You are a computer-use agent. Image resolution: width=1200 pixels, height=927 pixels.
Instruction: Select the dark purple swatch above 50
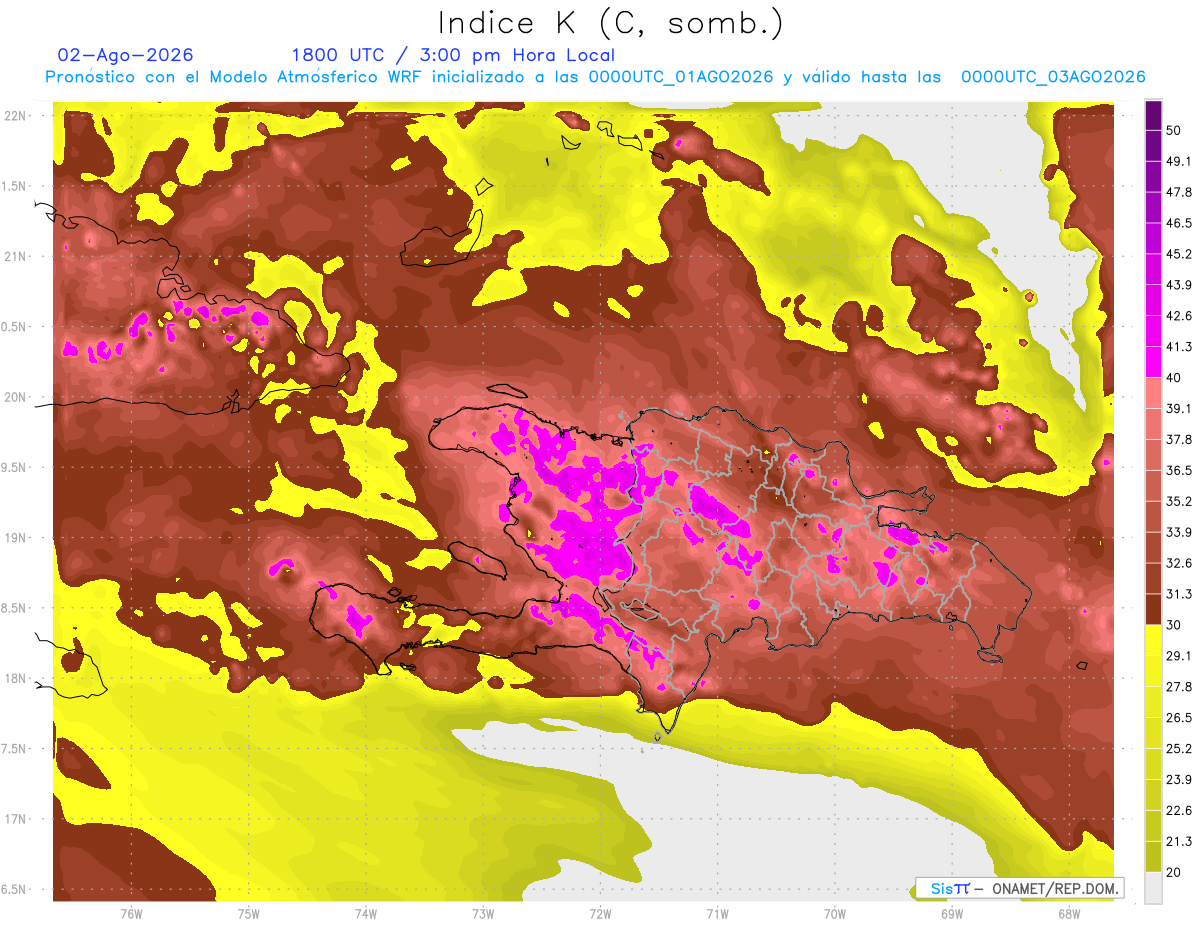(x=1153, y=115)
